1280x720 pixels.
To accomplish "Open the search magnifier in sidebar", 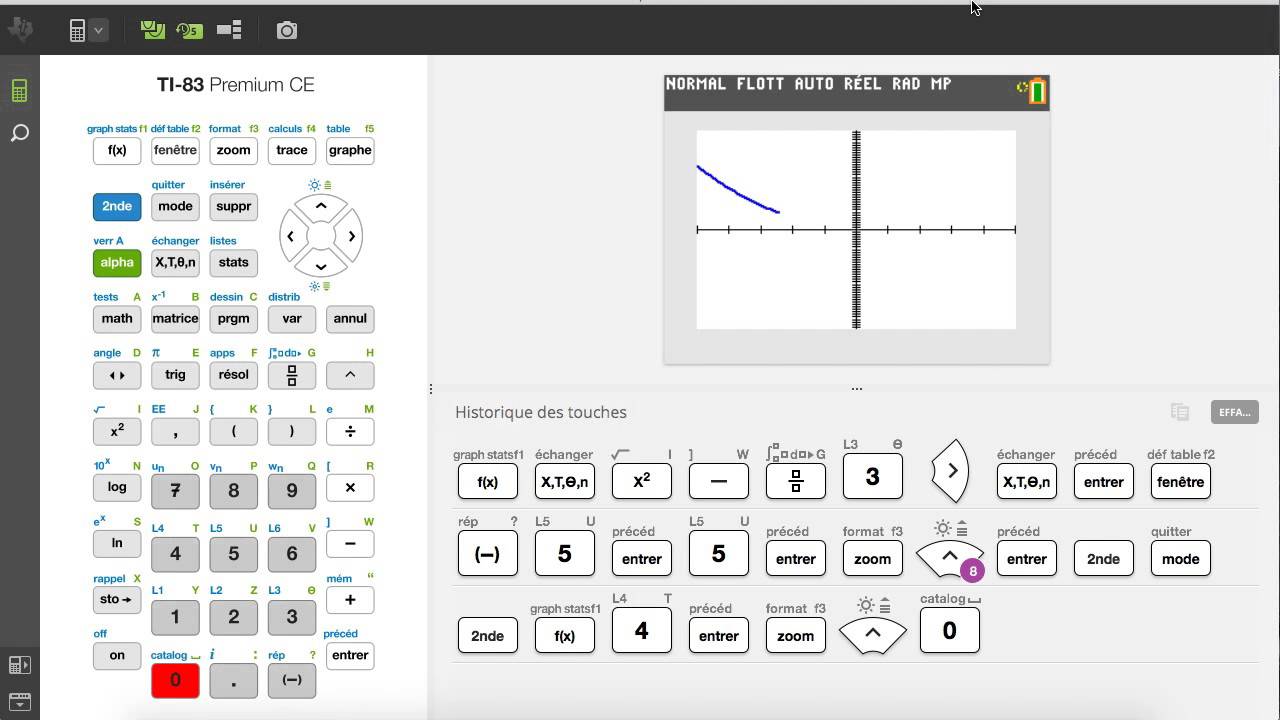I will click(x=19, y=133).
